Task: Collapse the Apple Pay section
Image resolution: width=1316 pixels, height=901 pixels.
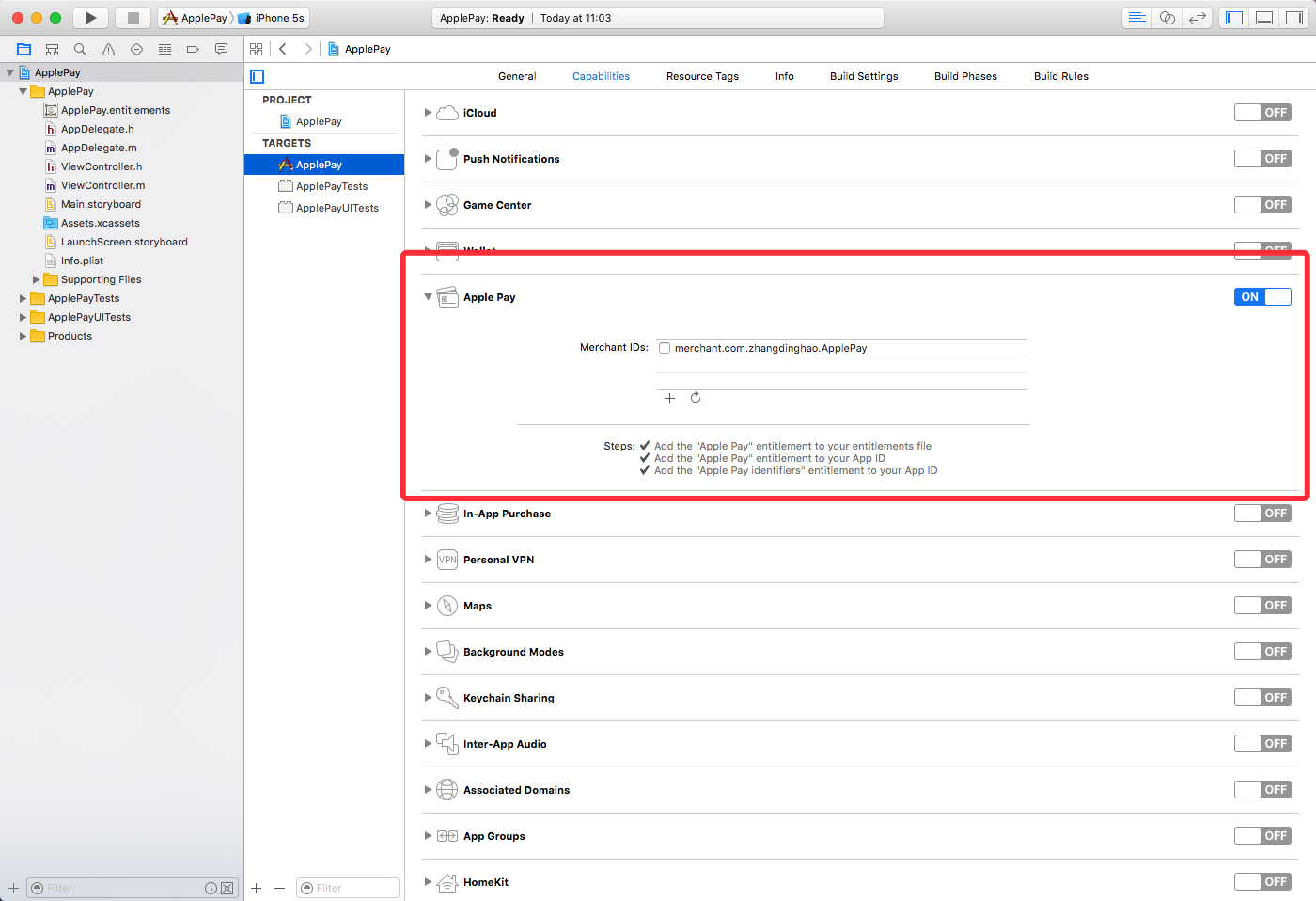Action: coord(428,297)
